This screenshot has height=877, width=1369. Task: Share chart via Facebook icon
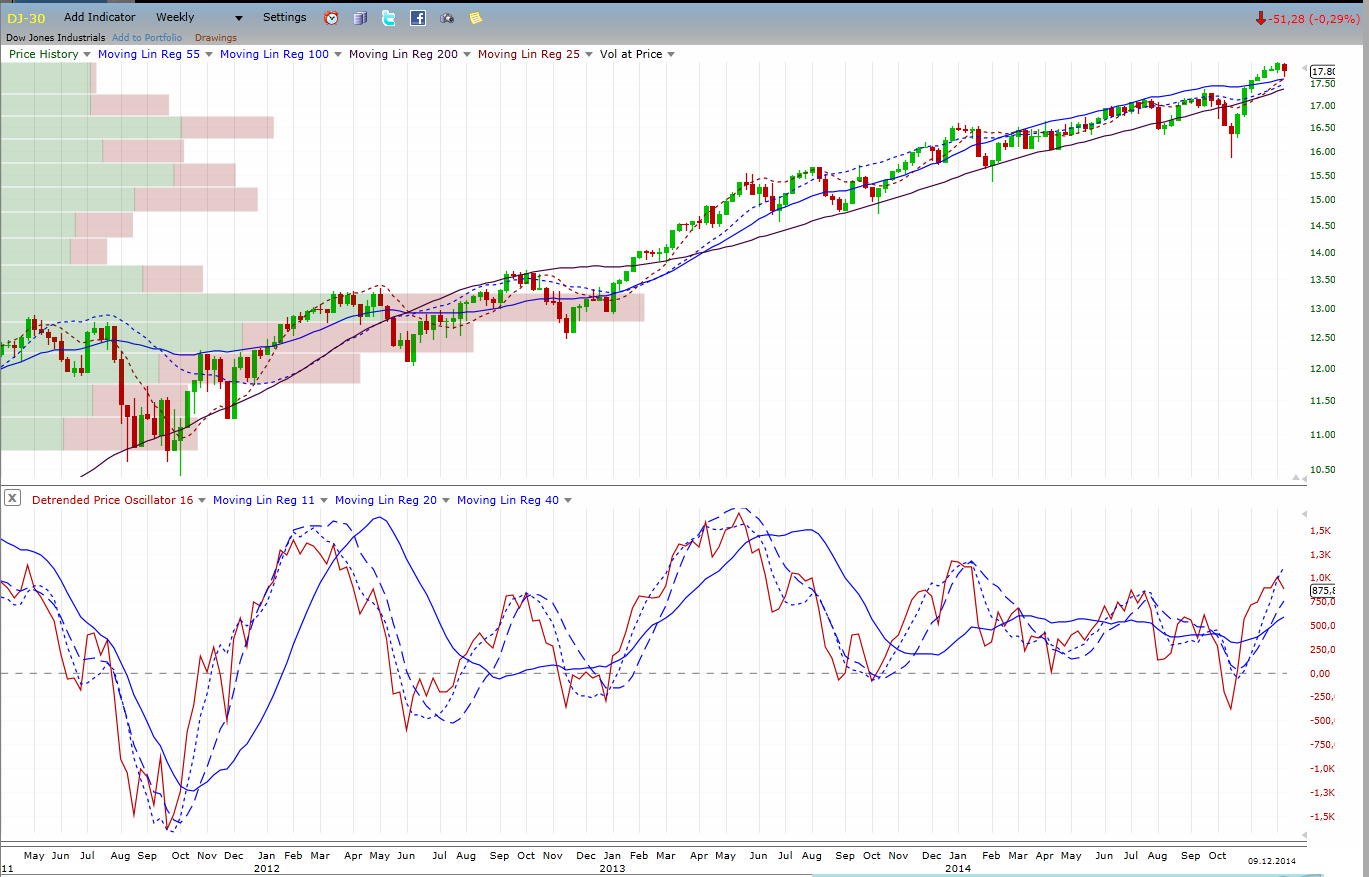(418, 18)
